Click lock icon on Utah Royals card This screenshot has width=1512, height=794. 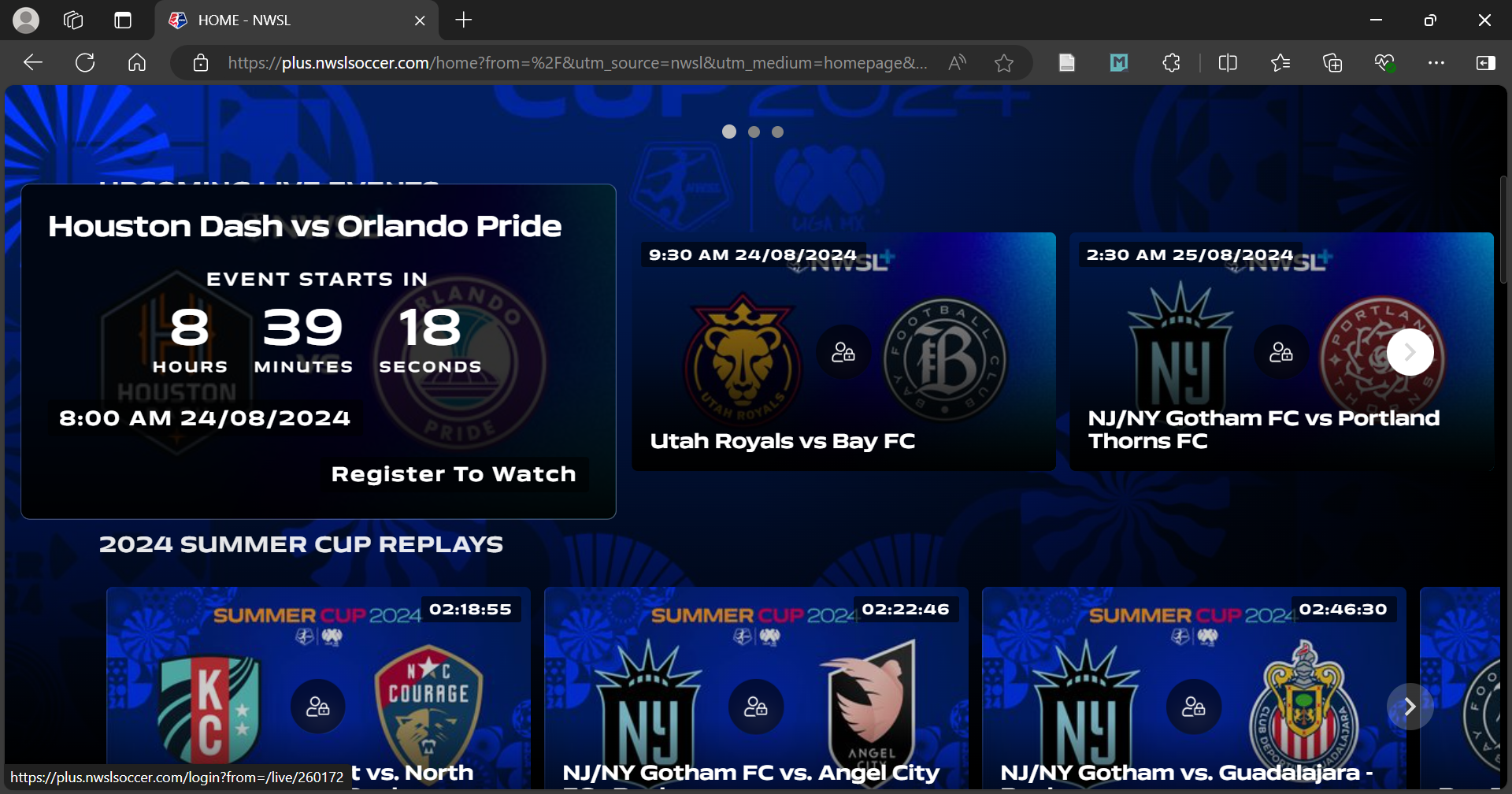(x=843, y=351)
